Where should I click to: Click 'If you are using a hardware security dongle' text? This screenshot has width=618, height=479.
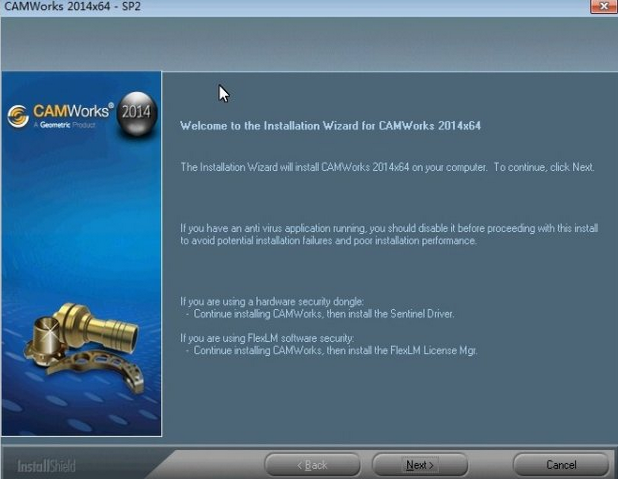click(272, 302)
